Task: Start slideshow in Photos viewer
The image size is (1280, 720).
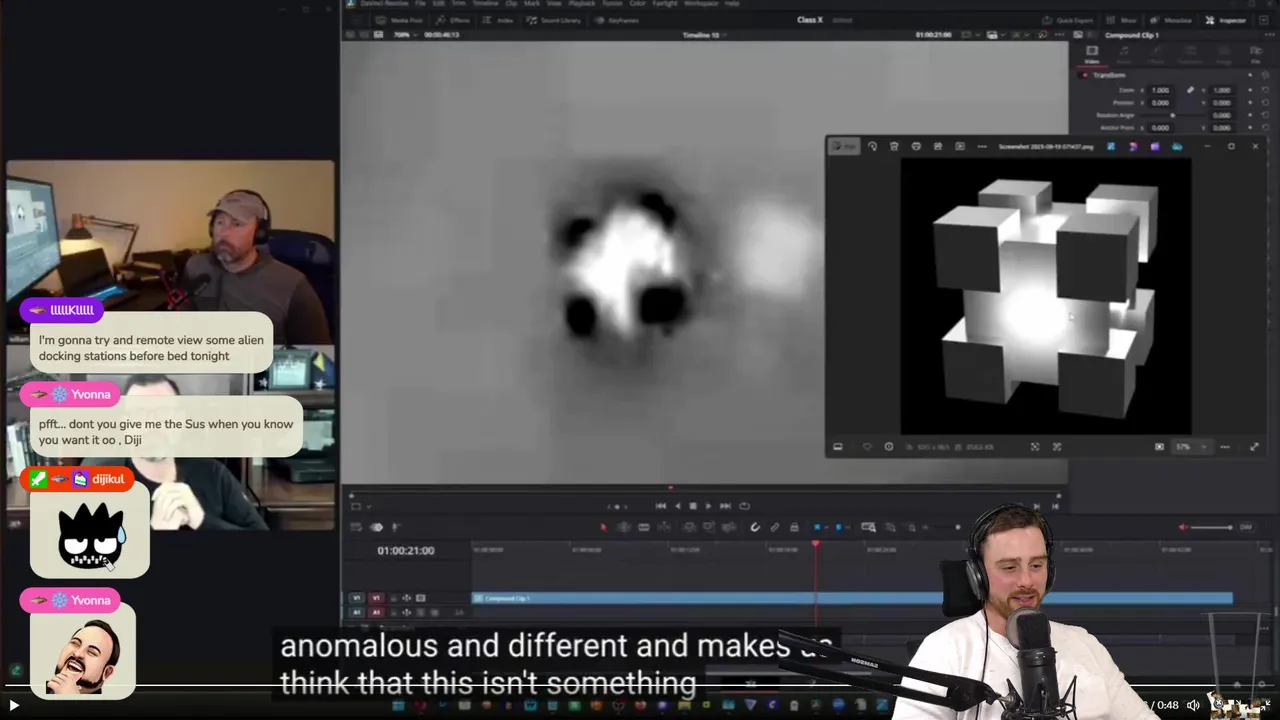Action: (x=960, y=146)
